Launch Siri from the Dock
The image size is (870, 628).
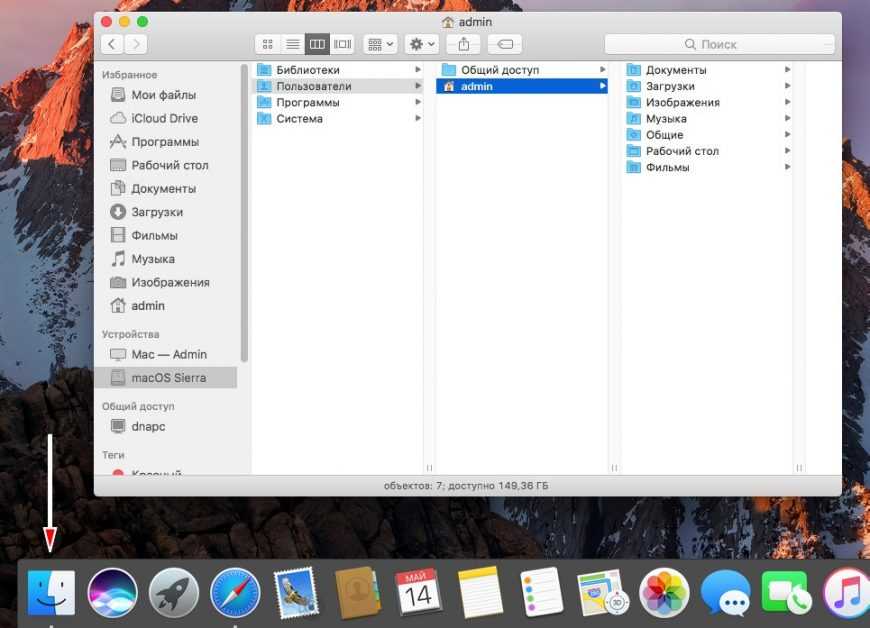112,593
